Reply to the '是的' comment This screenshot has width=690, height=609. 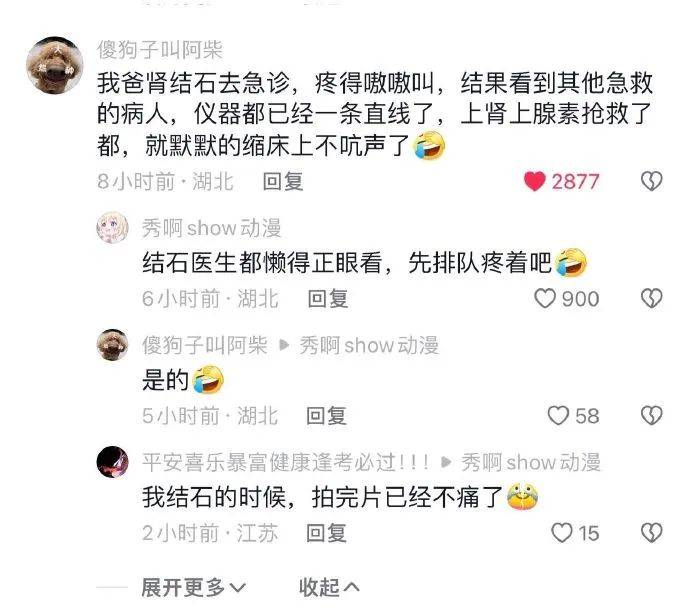327,416
